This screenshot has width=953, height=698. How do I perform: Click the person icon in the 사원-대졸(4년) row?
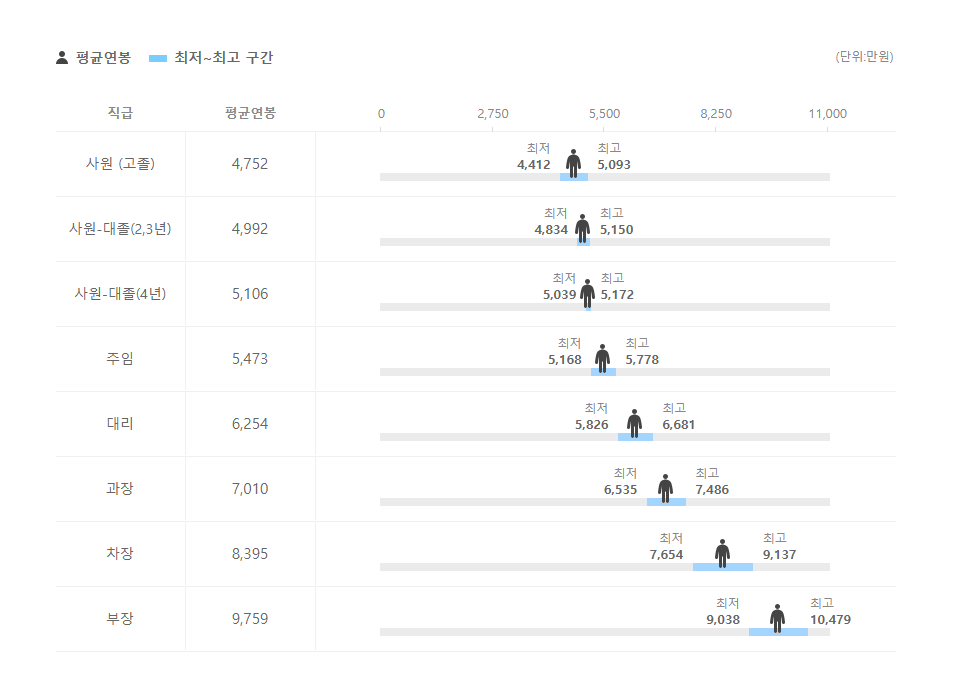click(587, 293)
